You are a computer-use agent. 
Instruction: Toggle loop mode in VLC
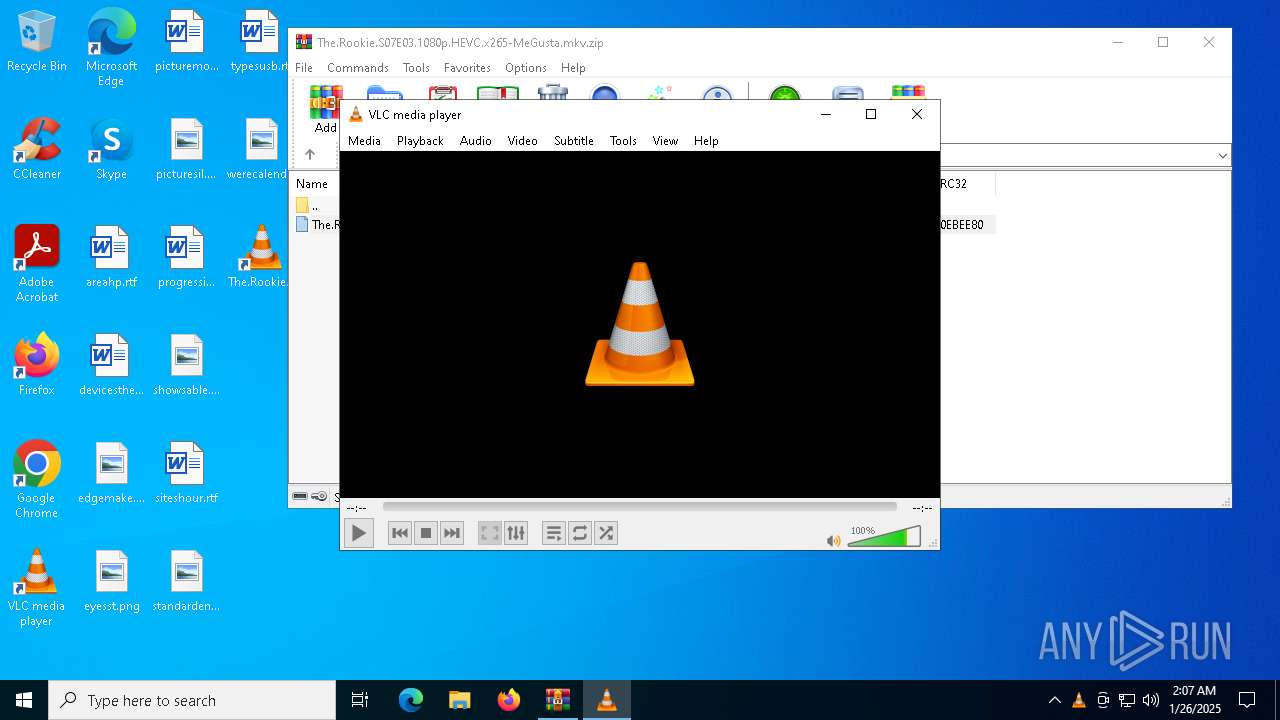pyautogui.click(x=580, y=533)
